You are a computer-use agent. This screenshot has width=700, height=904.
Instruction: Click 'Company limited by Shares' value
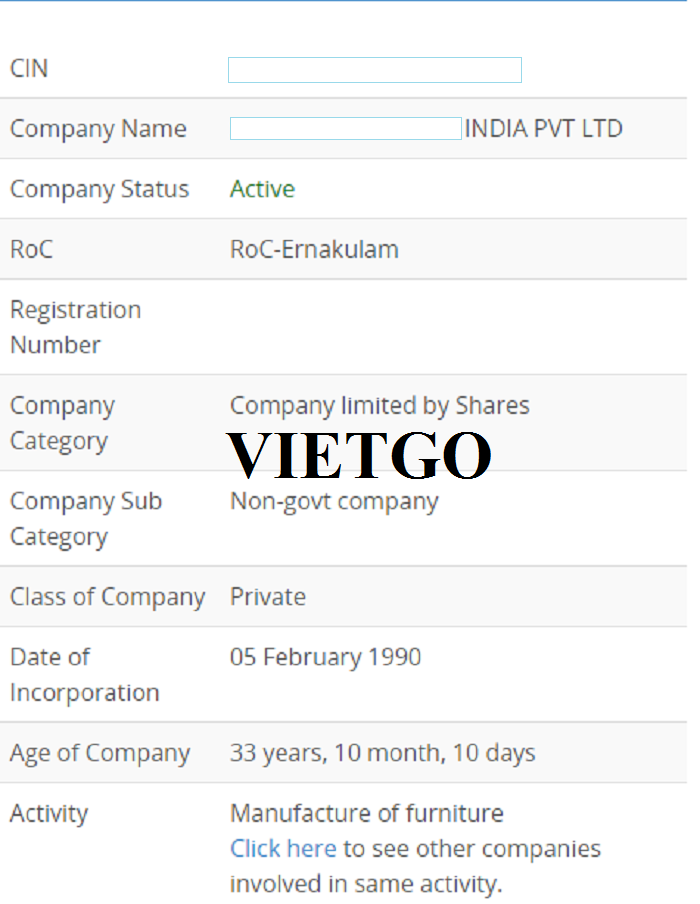click(379, 406)
